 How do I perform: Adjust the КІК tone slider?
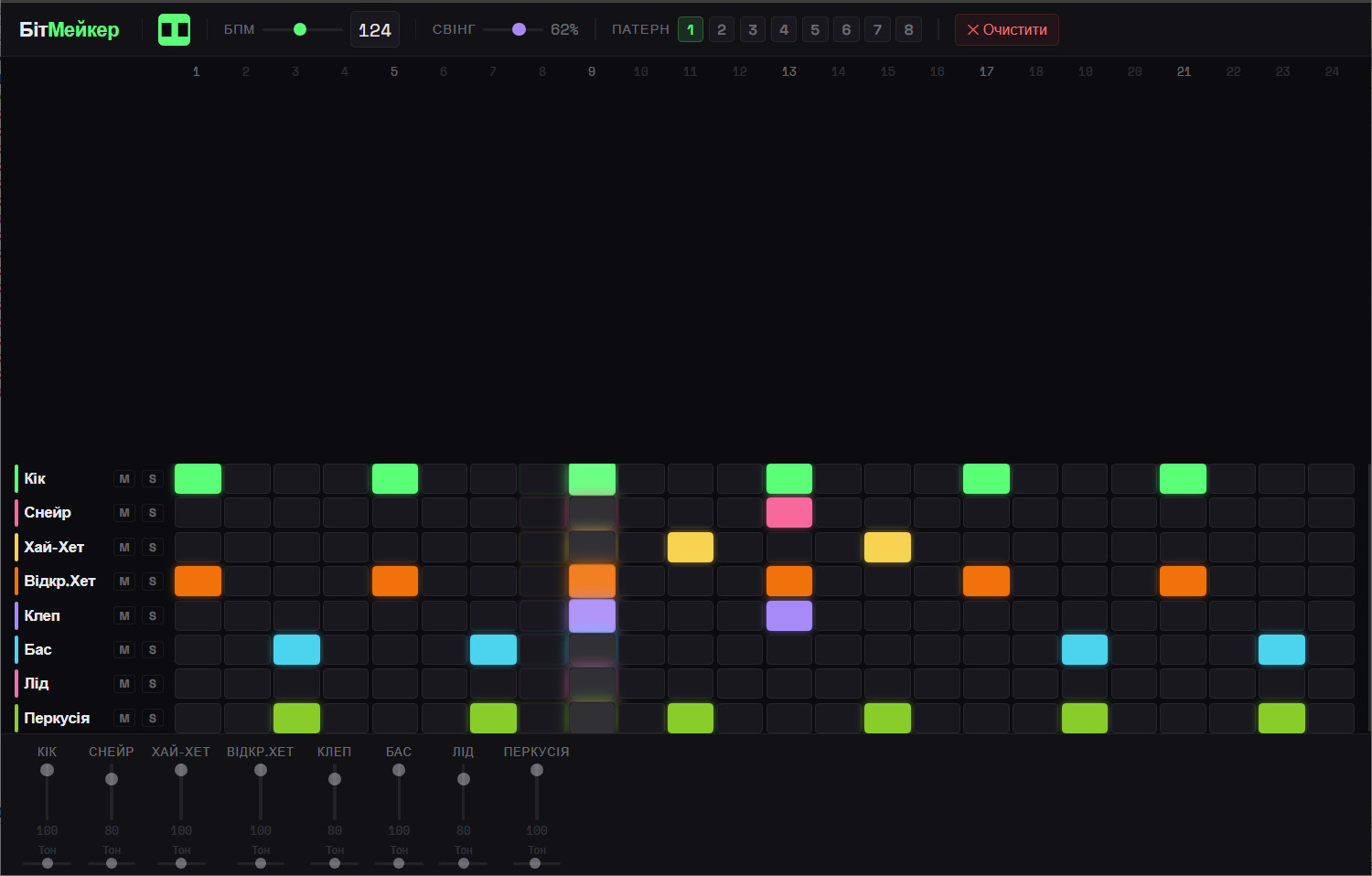[x=48, y=863]
